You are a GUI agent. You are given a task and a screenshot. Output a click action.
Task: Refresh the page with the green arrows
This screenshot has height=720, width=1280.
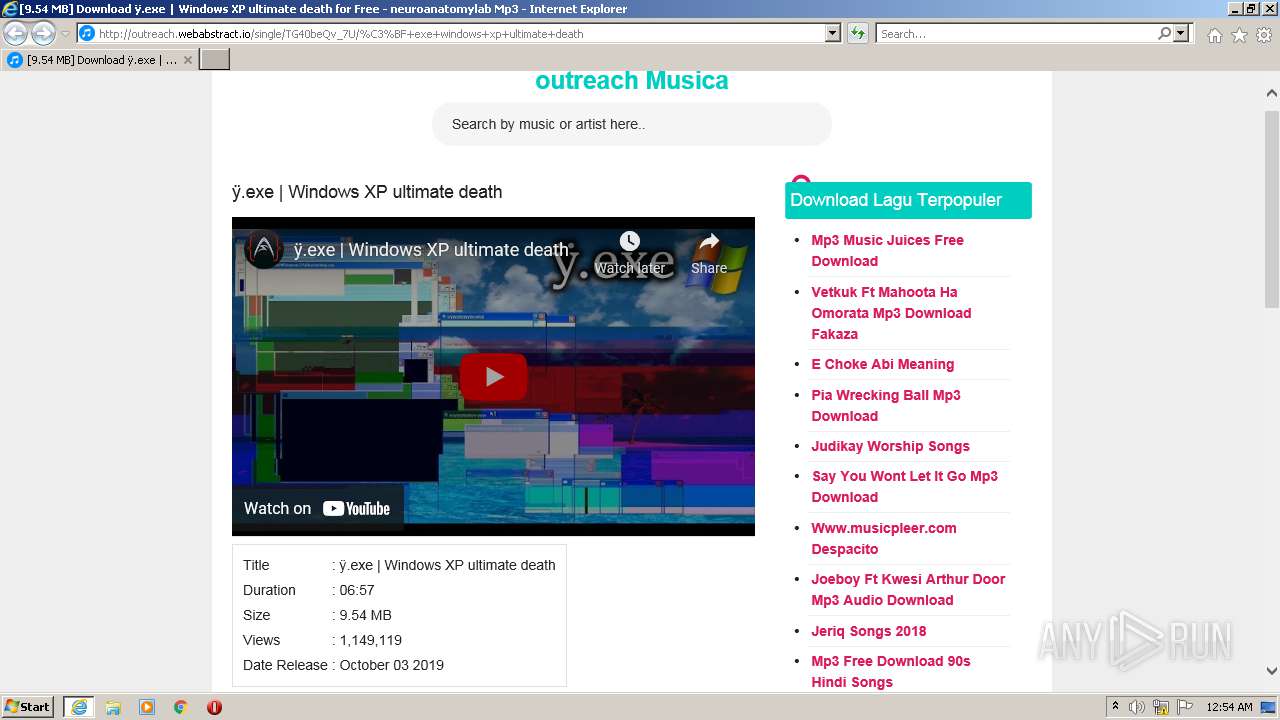pyautogui.click(x=858, y=34)
